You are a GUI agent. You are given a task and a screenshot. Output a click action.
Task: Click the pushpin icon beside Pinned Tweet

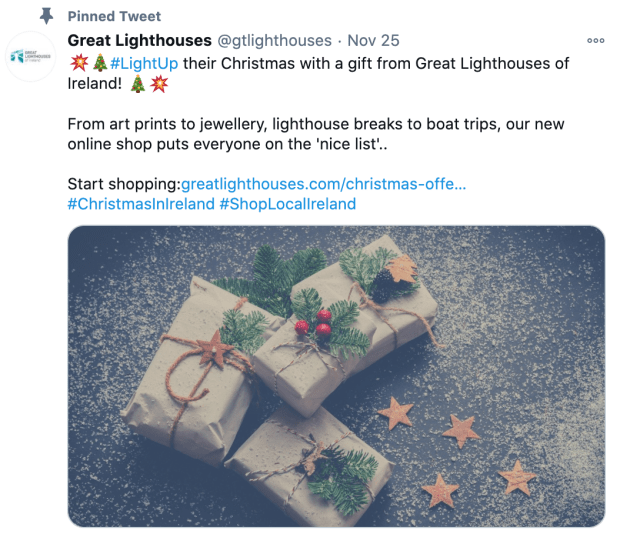point(47,16)
